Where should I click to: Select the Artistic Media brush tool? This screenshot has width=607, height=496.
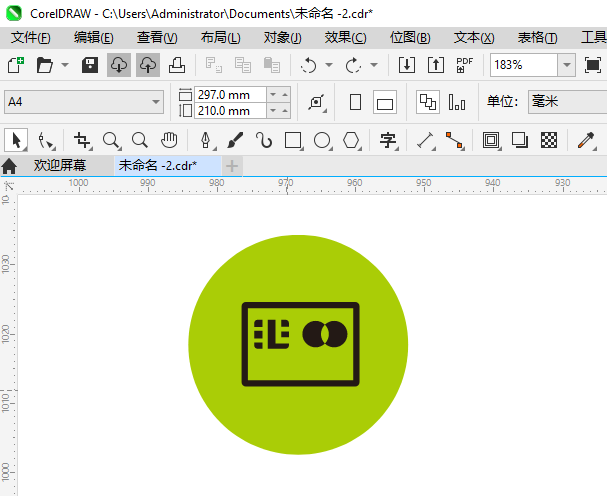click(x=235, y=140)
